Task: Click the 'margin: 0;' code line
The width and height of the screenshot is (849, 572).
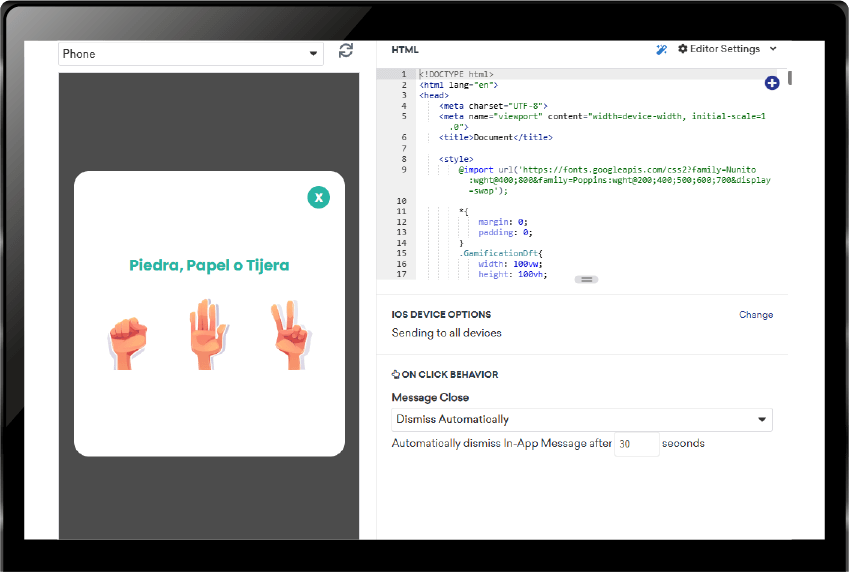Action: (502, 222)
